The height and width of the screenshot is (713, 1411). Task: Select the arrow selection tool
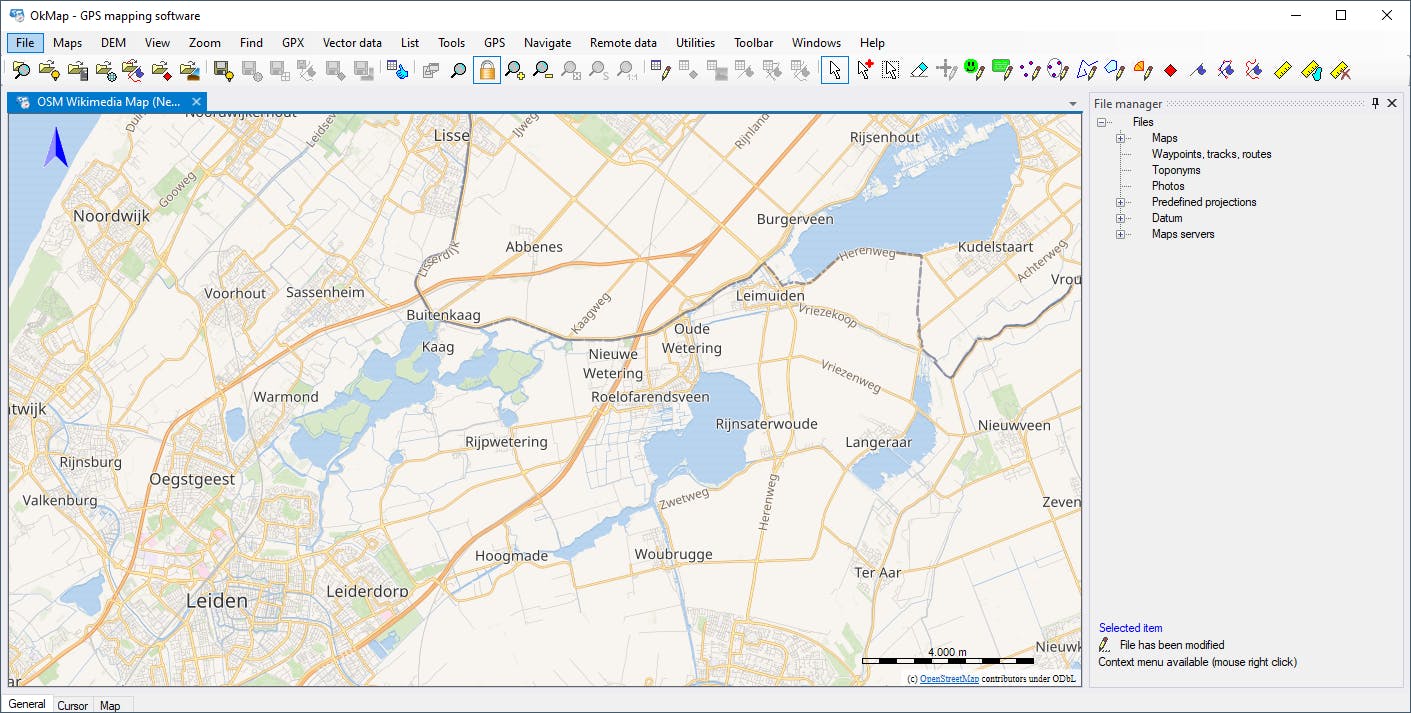(x=833, y=70)
